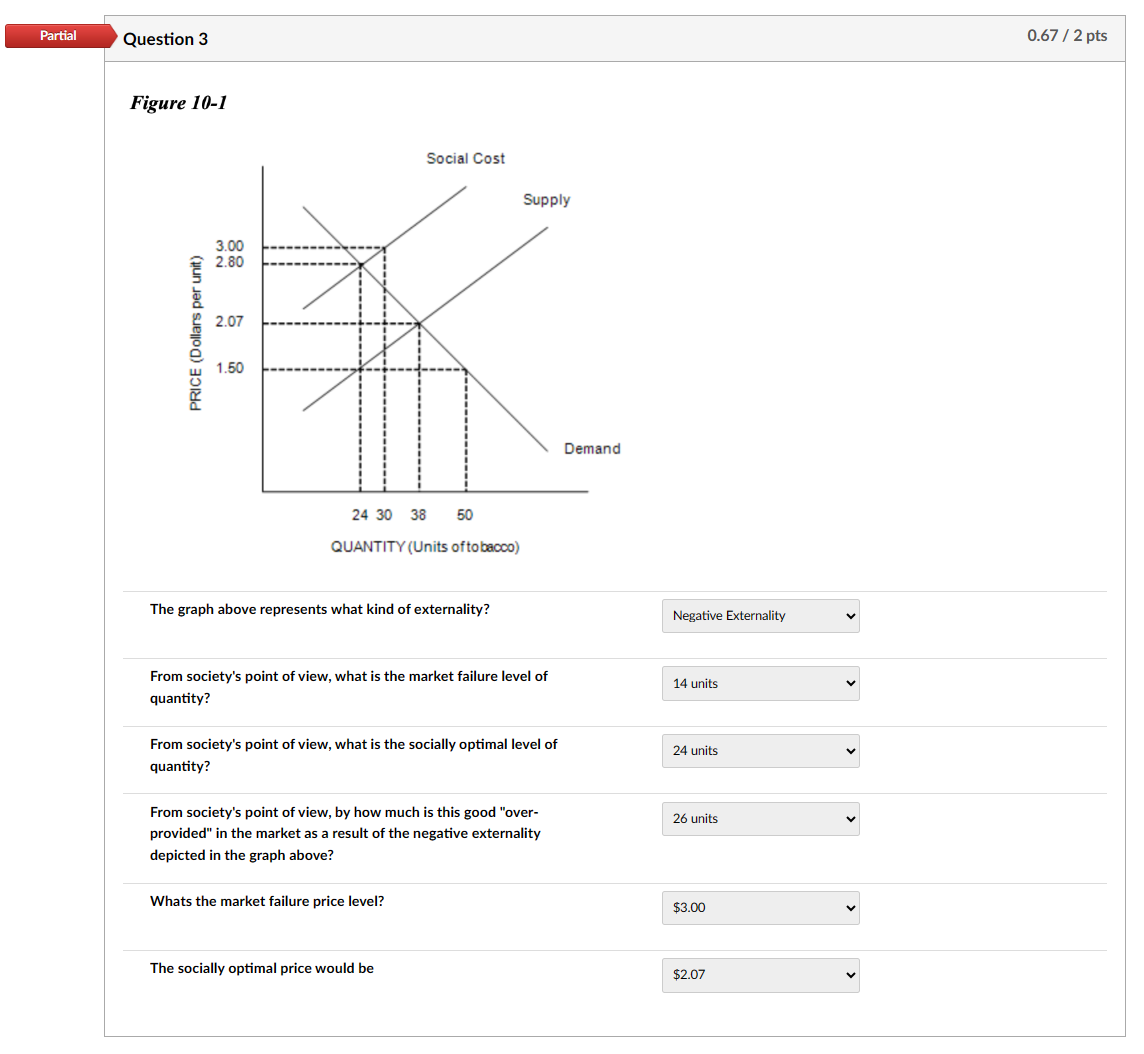Screen dimensions: 1144x1054
Task: Click the "Figure 10-1" title text
Action: tap(178, 102)
